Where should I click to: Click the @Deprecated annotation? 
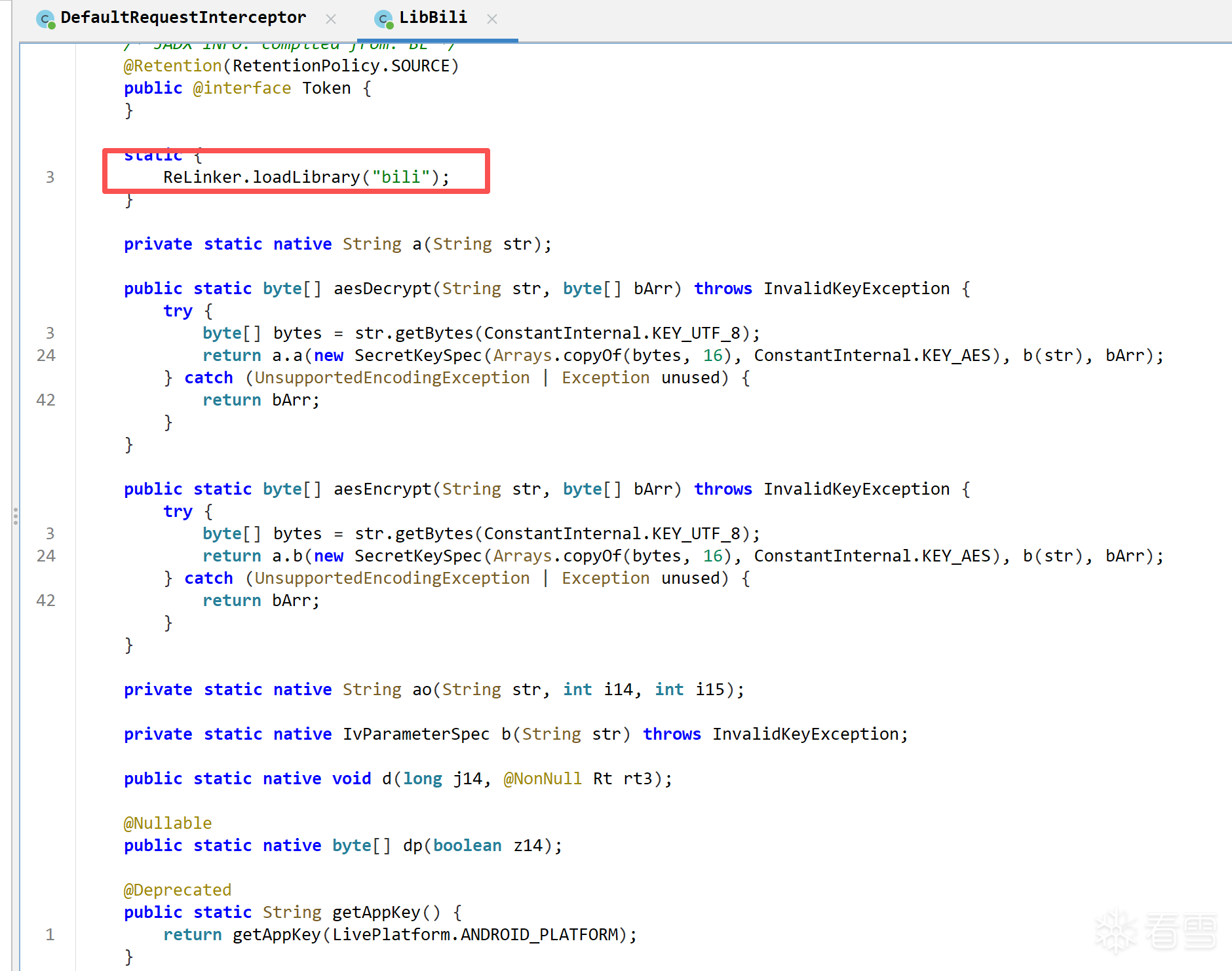pyautogui.click(x=178, y=890)
